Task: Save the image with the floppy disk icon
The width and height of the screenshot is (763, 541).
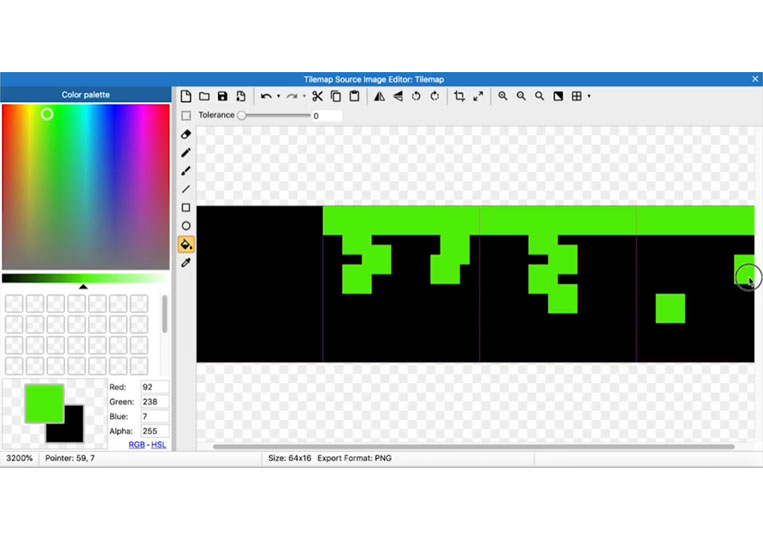Action: coord(222,96)
